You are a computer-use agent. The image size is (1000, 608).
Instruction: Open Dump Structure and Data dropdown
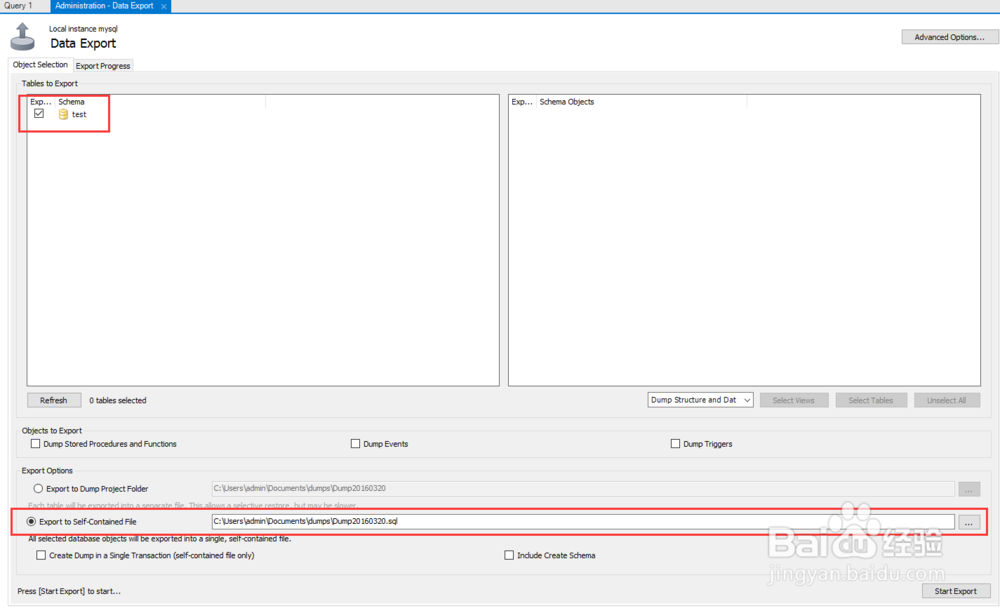(700, 400)
